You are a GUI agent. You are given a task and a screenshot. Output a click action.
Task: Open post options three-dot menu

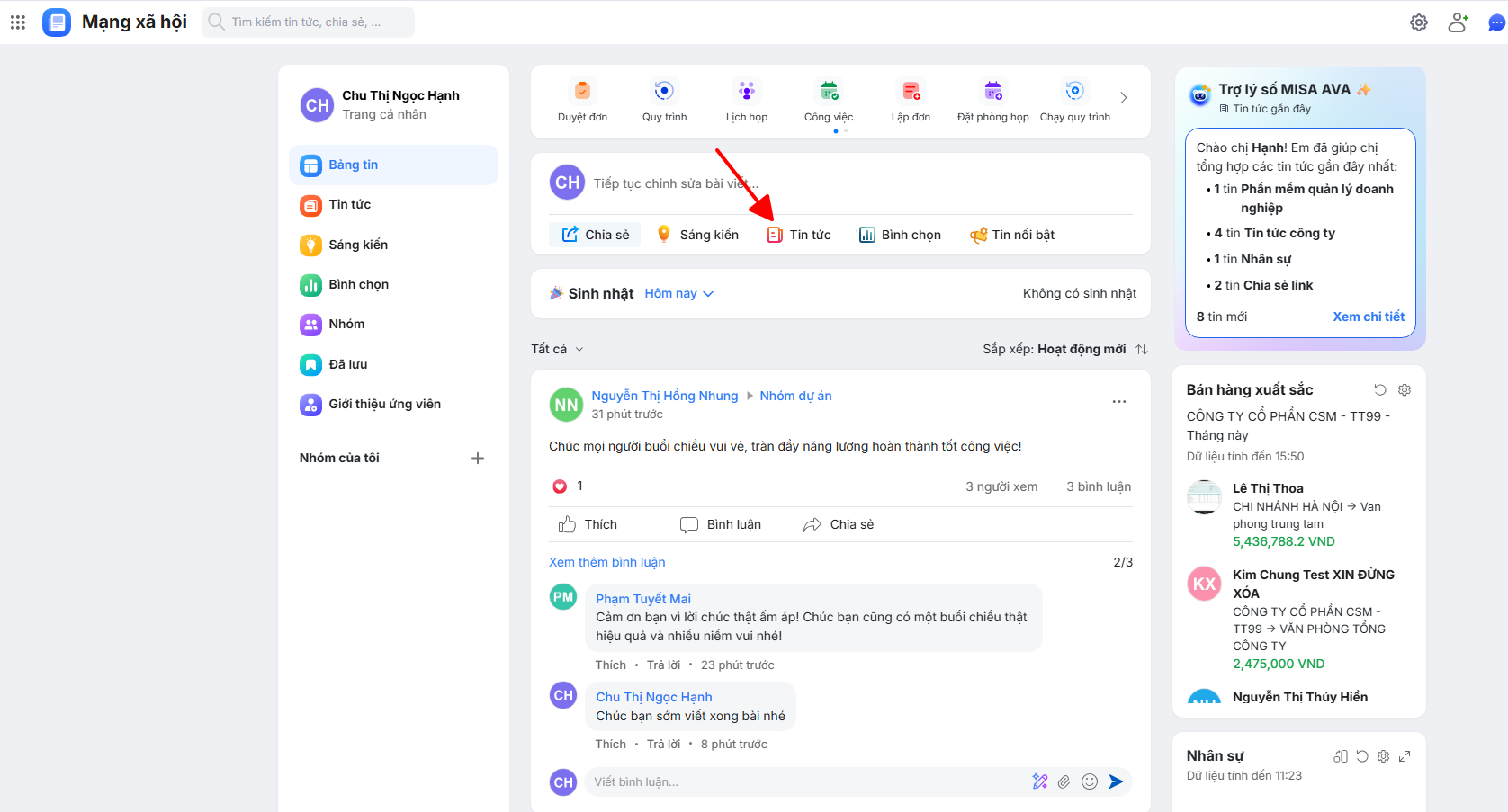[x=1118, y=402]
